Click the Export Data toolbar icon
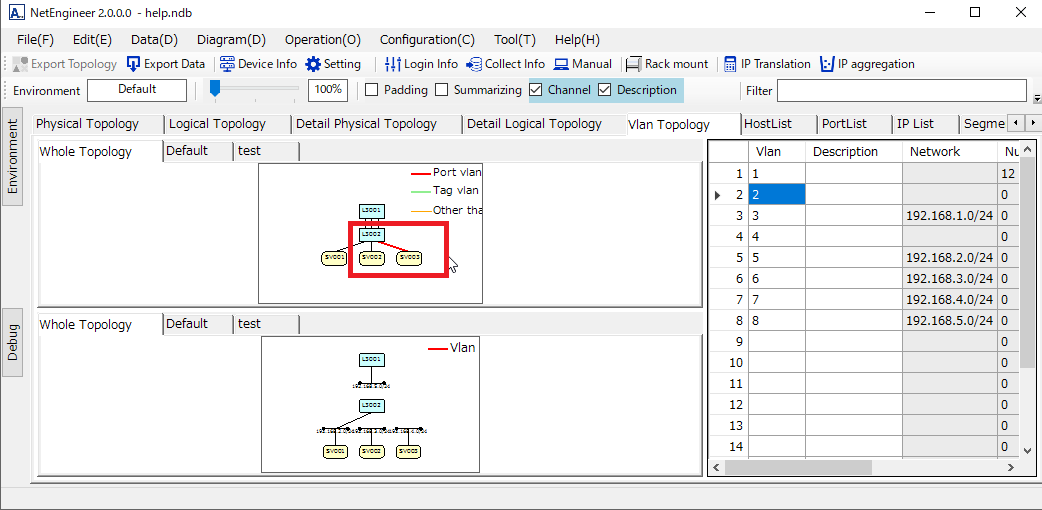Viewport: 1042px width, 510px height. (134, 64)
